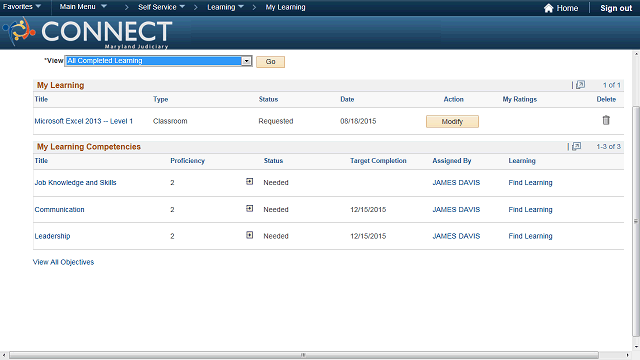Image resolution: width=640 pixels, height=360 pixels.
Task: Open Job Knowledge and Skills proficiency details
Action: [249, 182]
